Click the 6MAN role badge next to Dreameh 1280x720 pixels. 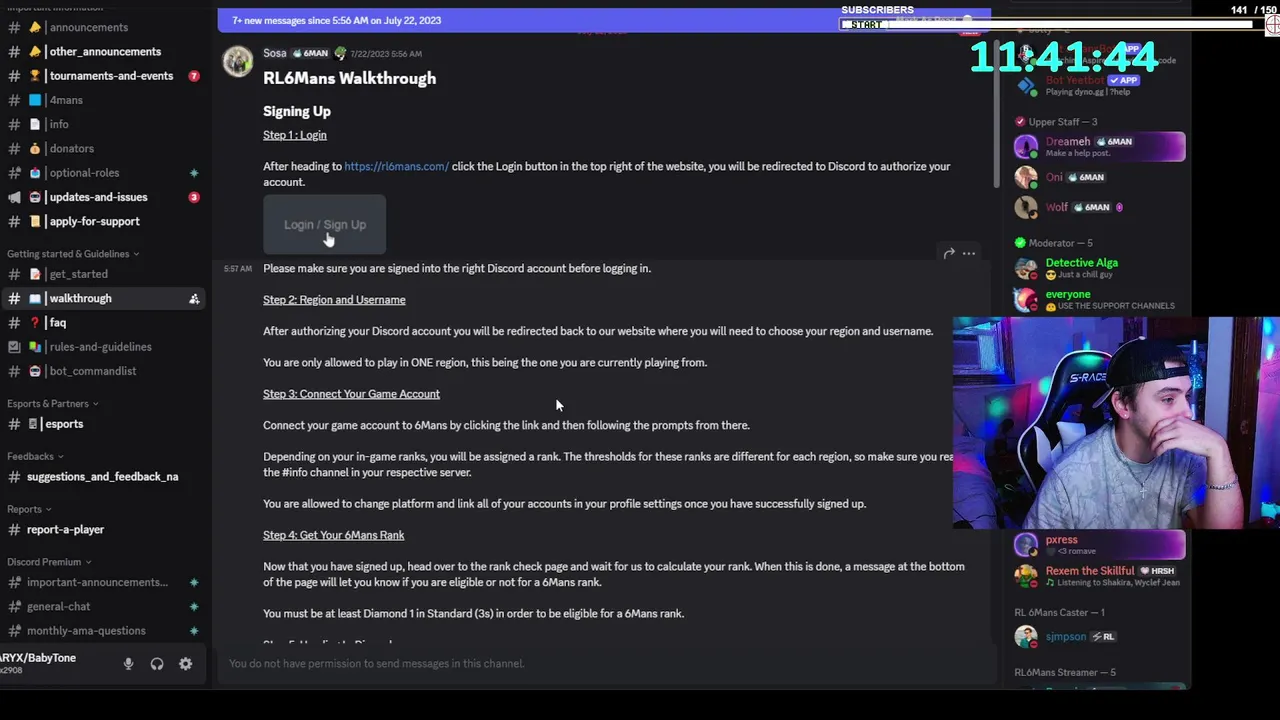[1114, 142]
